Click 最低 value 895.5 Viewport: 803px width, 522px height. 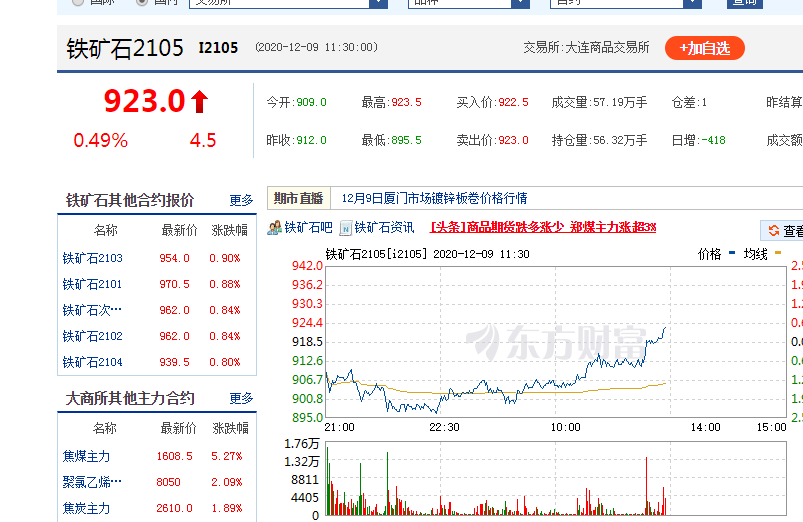coord(407,140)
